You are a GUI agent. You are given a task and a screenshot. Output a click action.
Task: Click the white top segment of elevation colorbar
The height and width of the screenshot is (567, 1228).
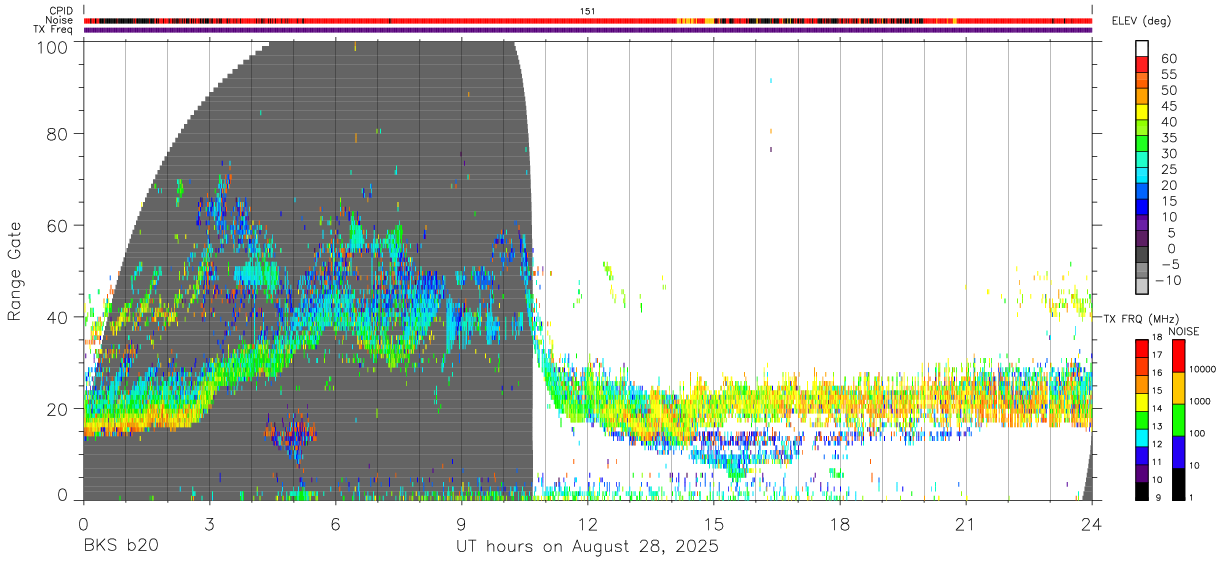(1142, 47)
